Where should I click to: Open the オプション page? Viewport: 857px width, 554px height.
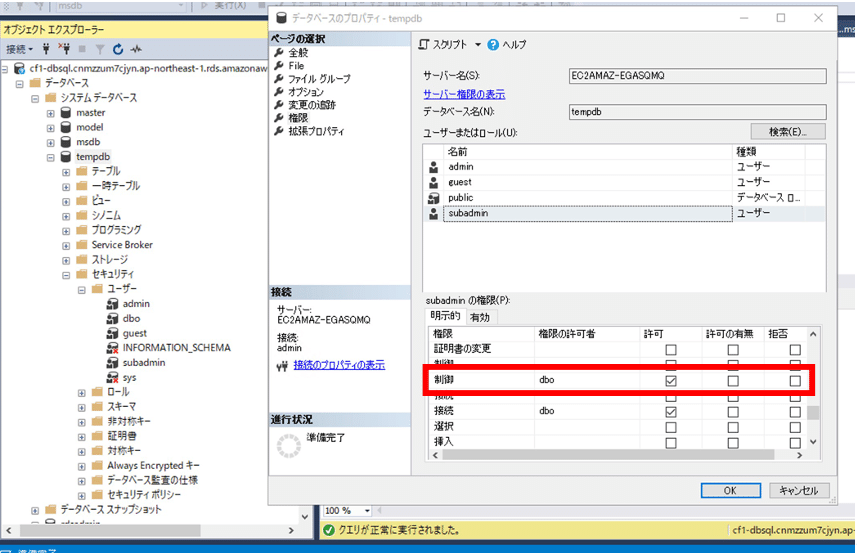tap(306, 92)
